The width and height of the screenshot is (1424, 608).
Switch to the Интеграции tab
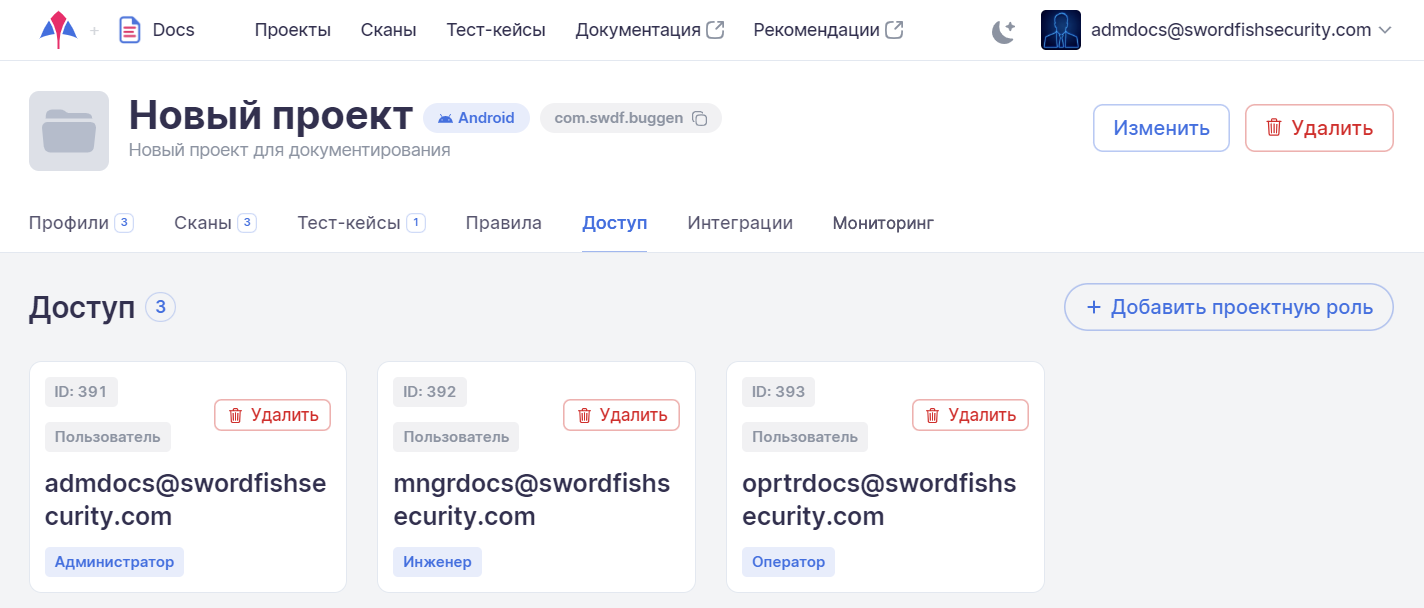click(740, 223)
